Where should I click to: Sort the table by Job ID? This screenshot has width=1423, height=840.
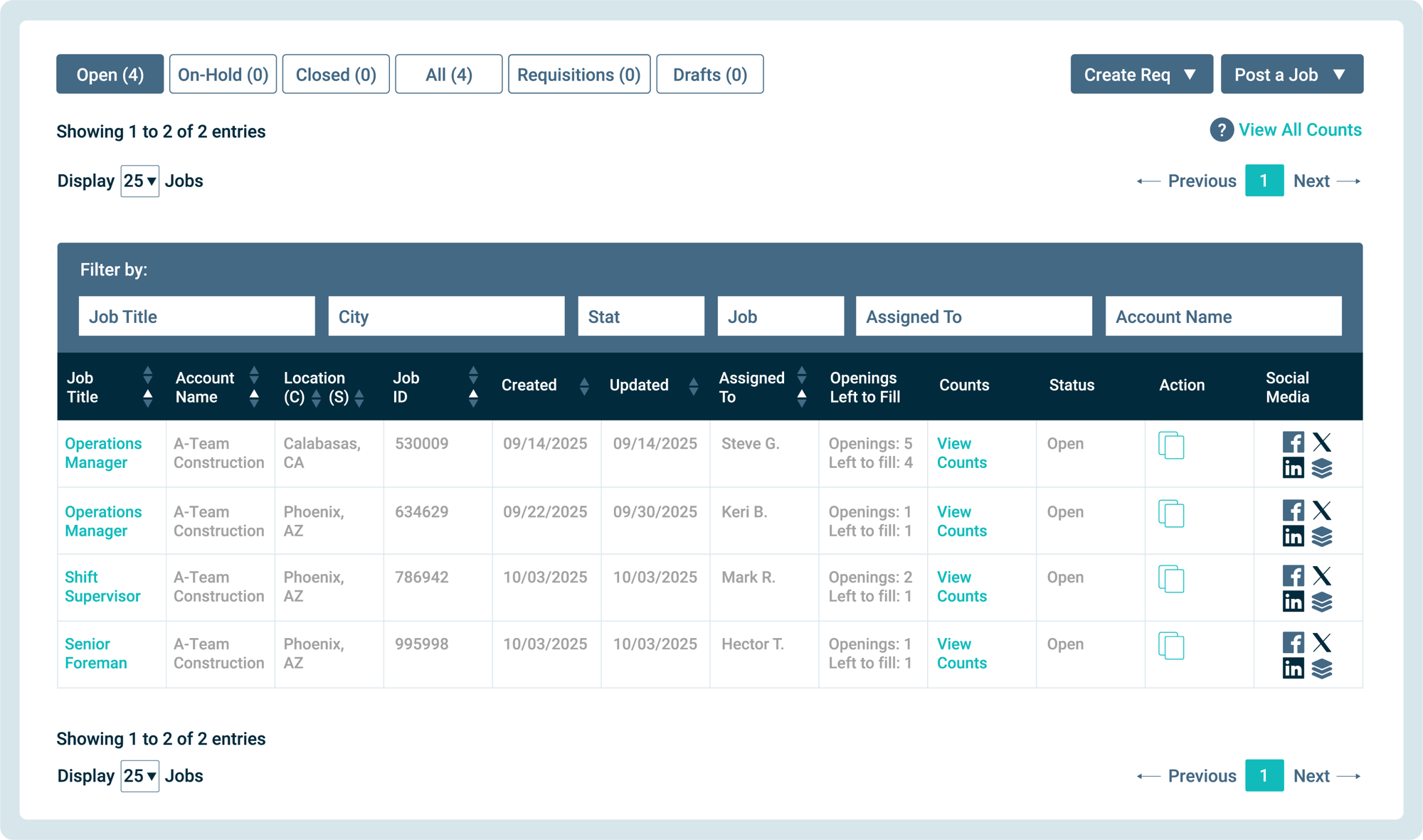click(473, 387)
